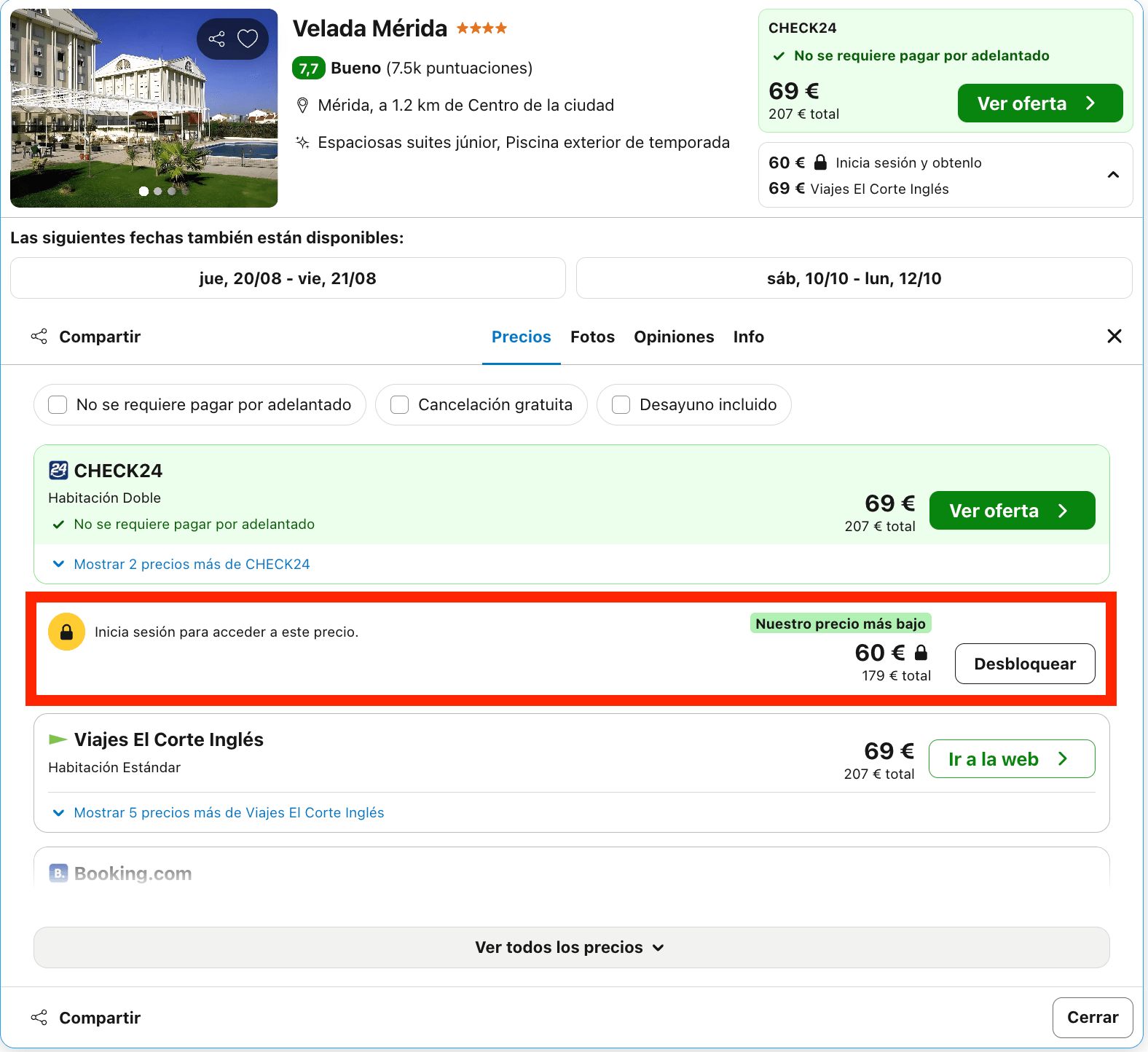This screenshot has height=1052, width=1148.
Task: Click the Booking.com logo icon
Action: [x=58, y=873]
